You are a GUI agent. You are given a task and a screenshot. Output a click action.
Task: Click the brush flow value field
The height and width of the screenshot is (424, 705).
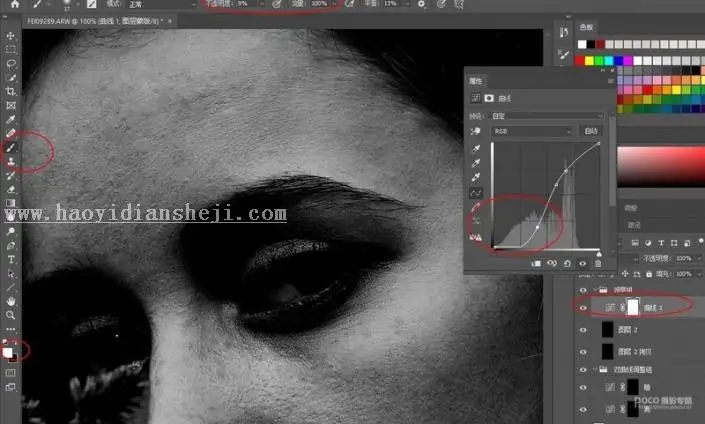319,4
